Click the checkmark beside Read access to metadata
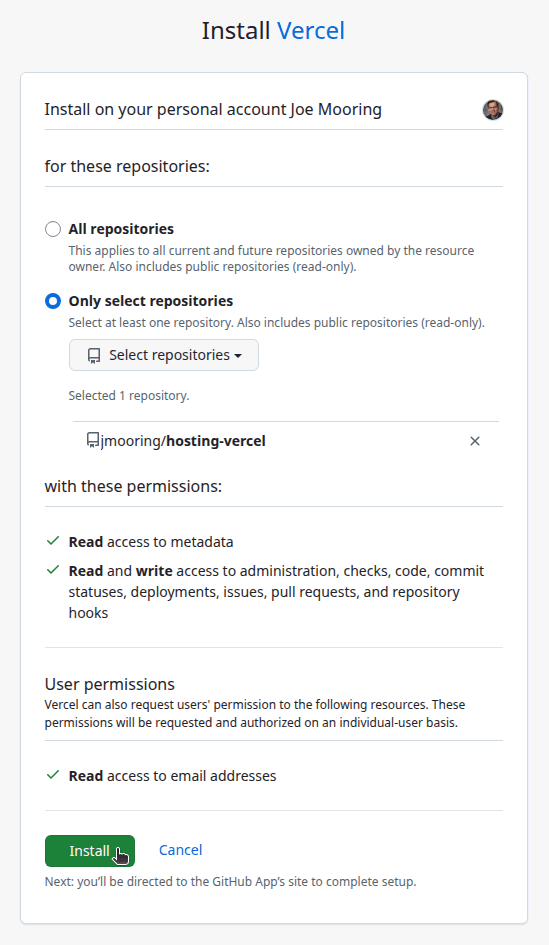This screenshot has height=945, width=549. 53,541
